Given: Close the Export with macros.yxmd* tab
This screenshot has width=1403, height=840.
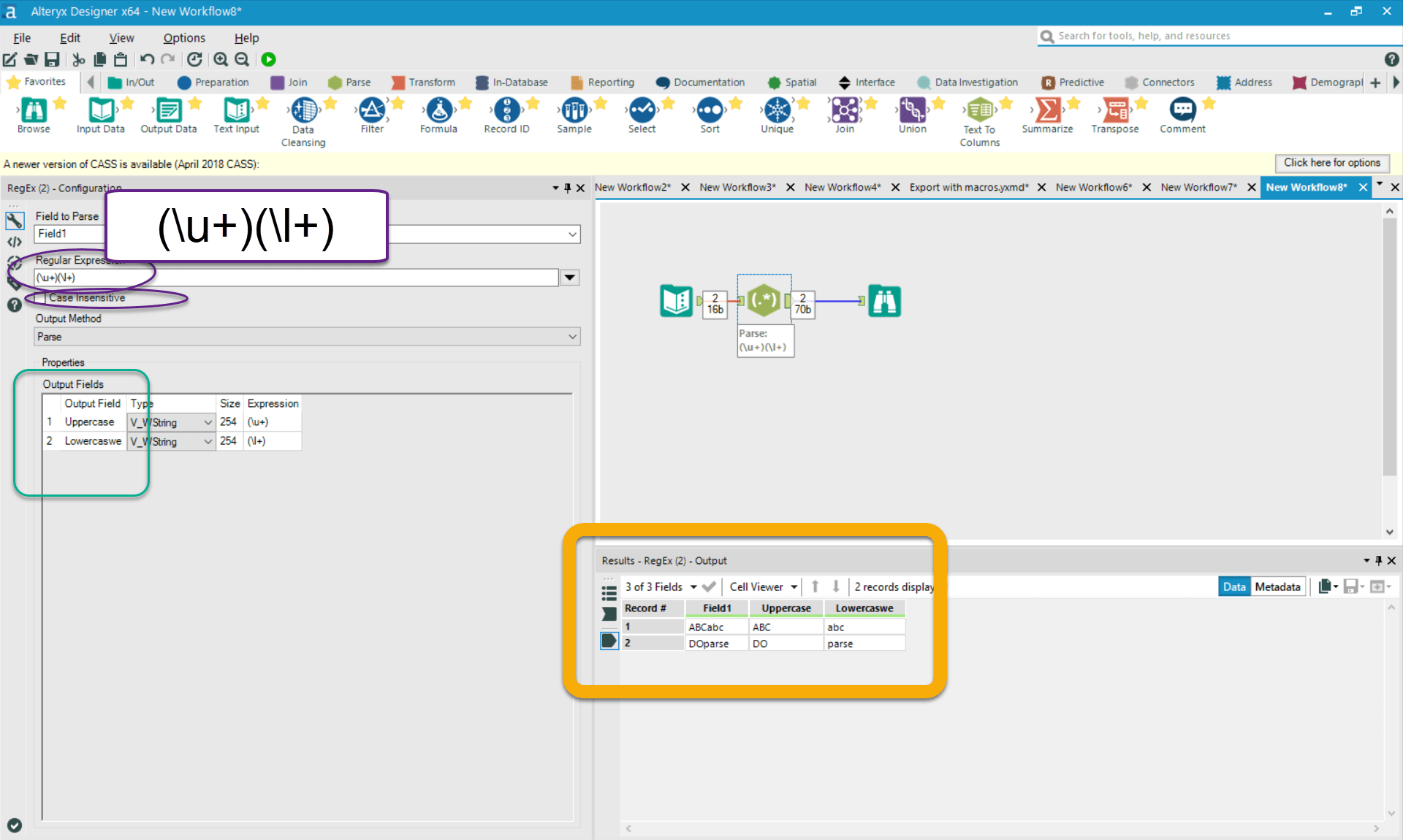Looking at the screenshot, I should (1041, 188).
